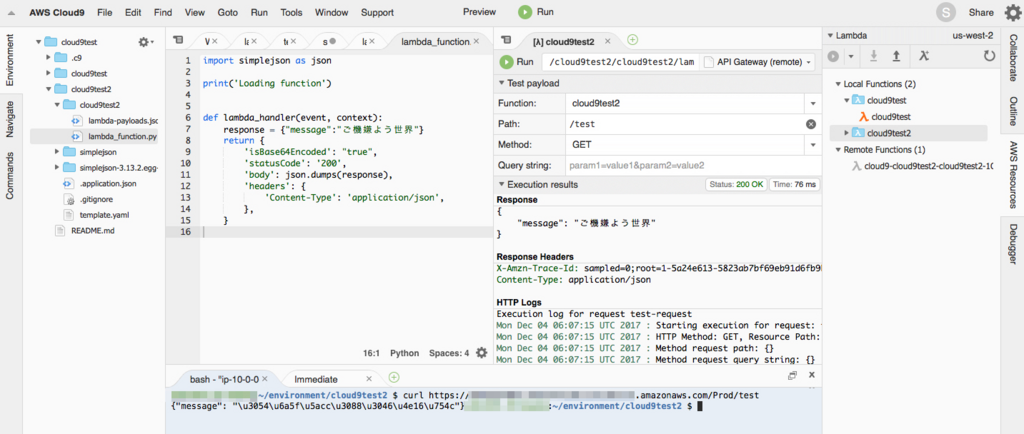Open the Collaborate side panel
Screen dimensions: 1024x434
1013,59
